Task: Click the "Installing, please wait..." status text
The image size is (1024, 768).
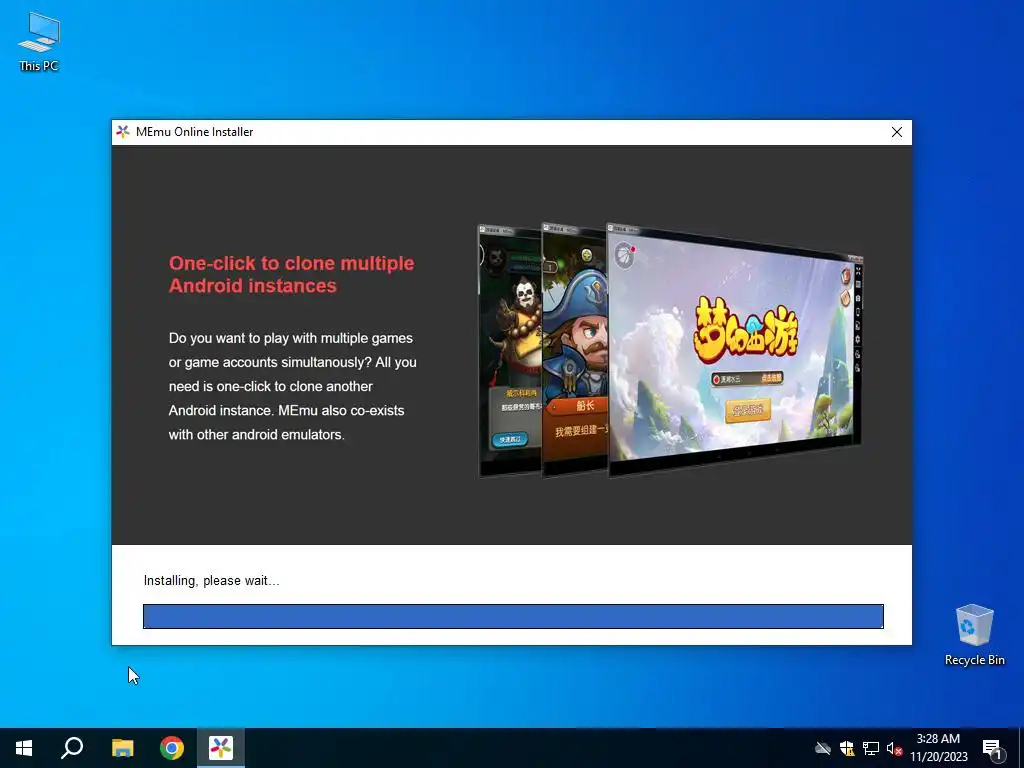Action: (212, 581)
